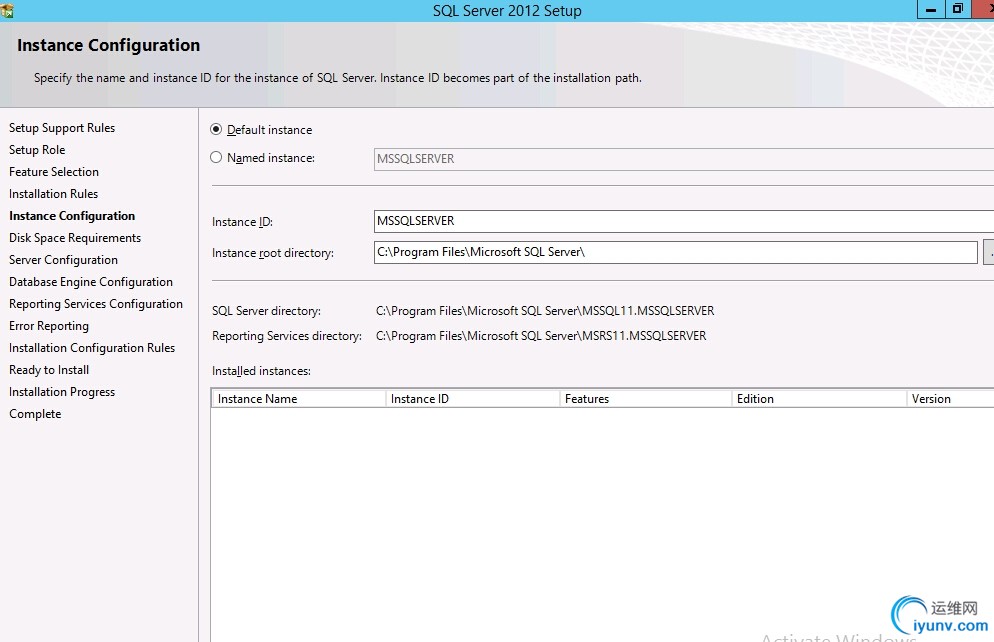
Task: Open Installation Configuration Rules step
Action: coord(92,348)
